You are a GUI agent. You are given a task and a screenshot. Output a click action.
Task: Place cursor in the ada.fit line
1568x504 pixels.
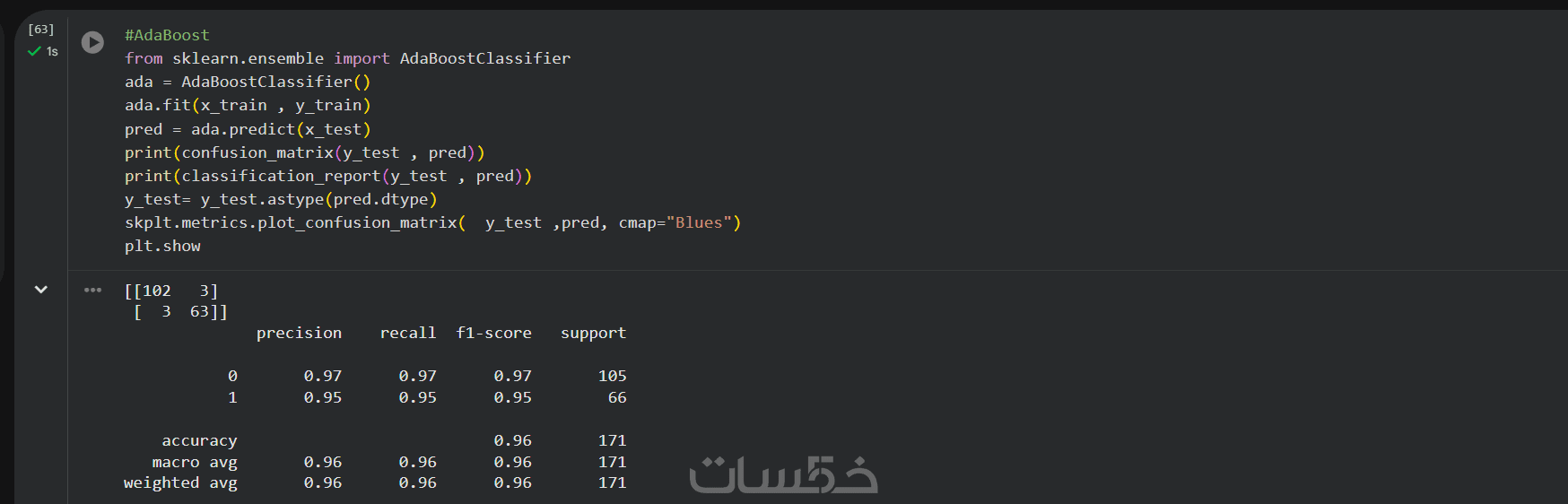247,105
